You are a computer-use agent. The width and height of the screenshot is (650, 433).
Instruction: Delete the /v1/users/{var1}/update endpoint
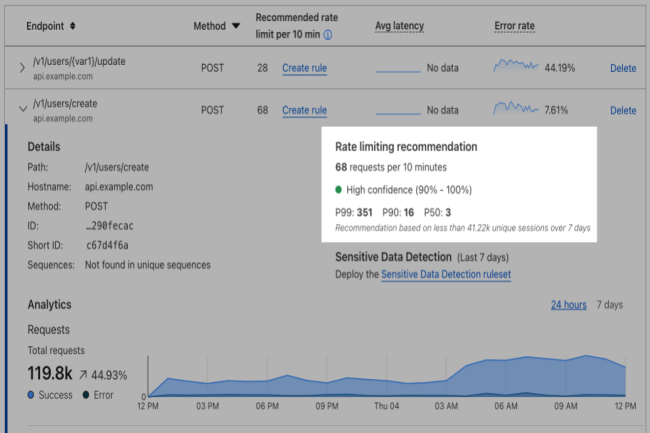click(x=622, y=68)
